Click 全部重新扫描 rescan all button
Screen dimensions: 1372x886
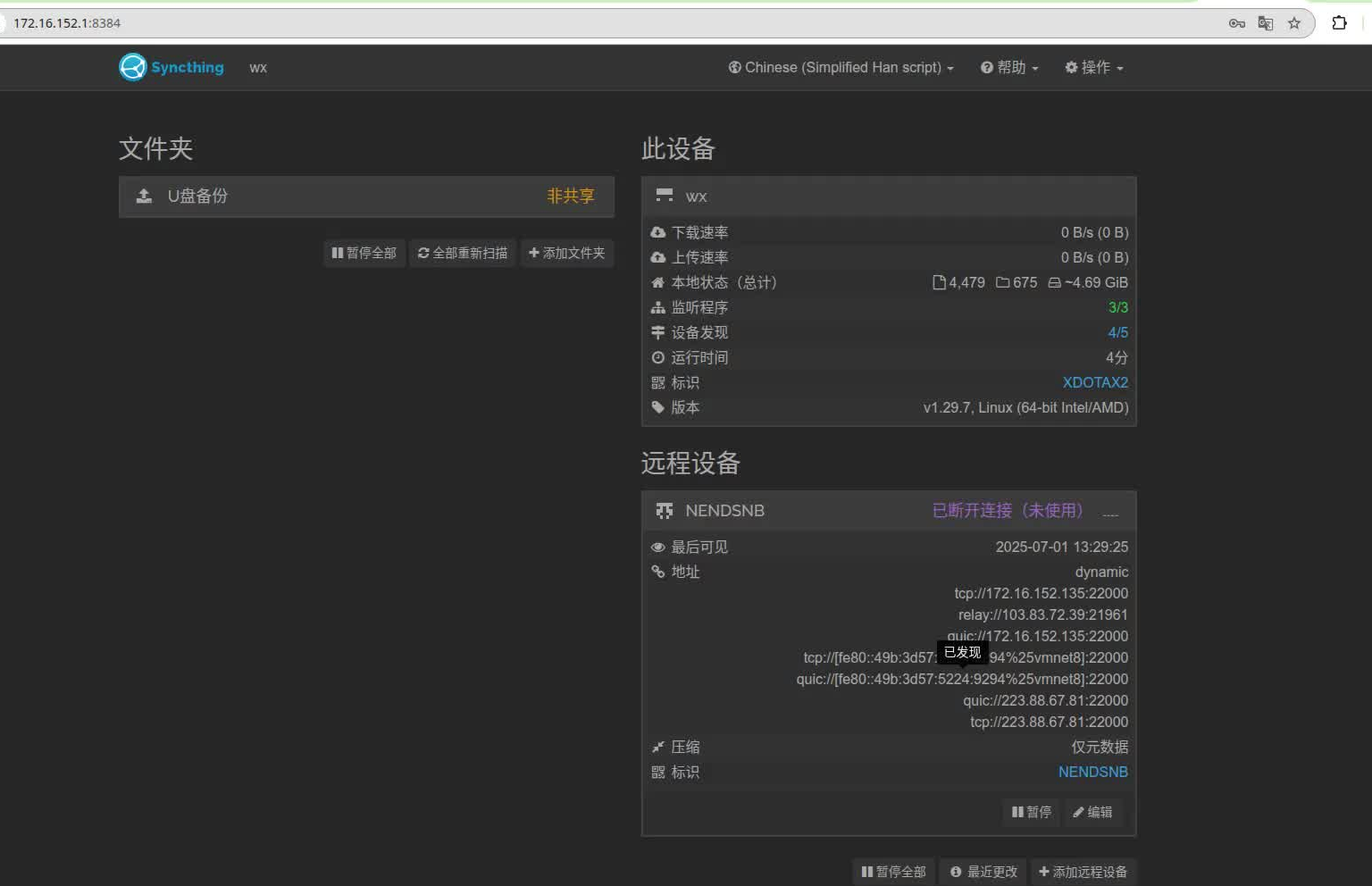[463, 254]
